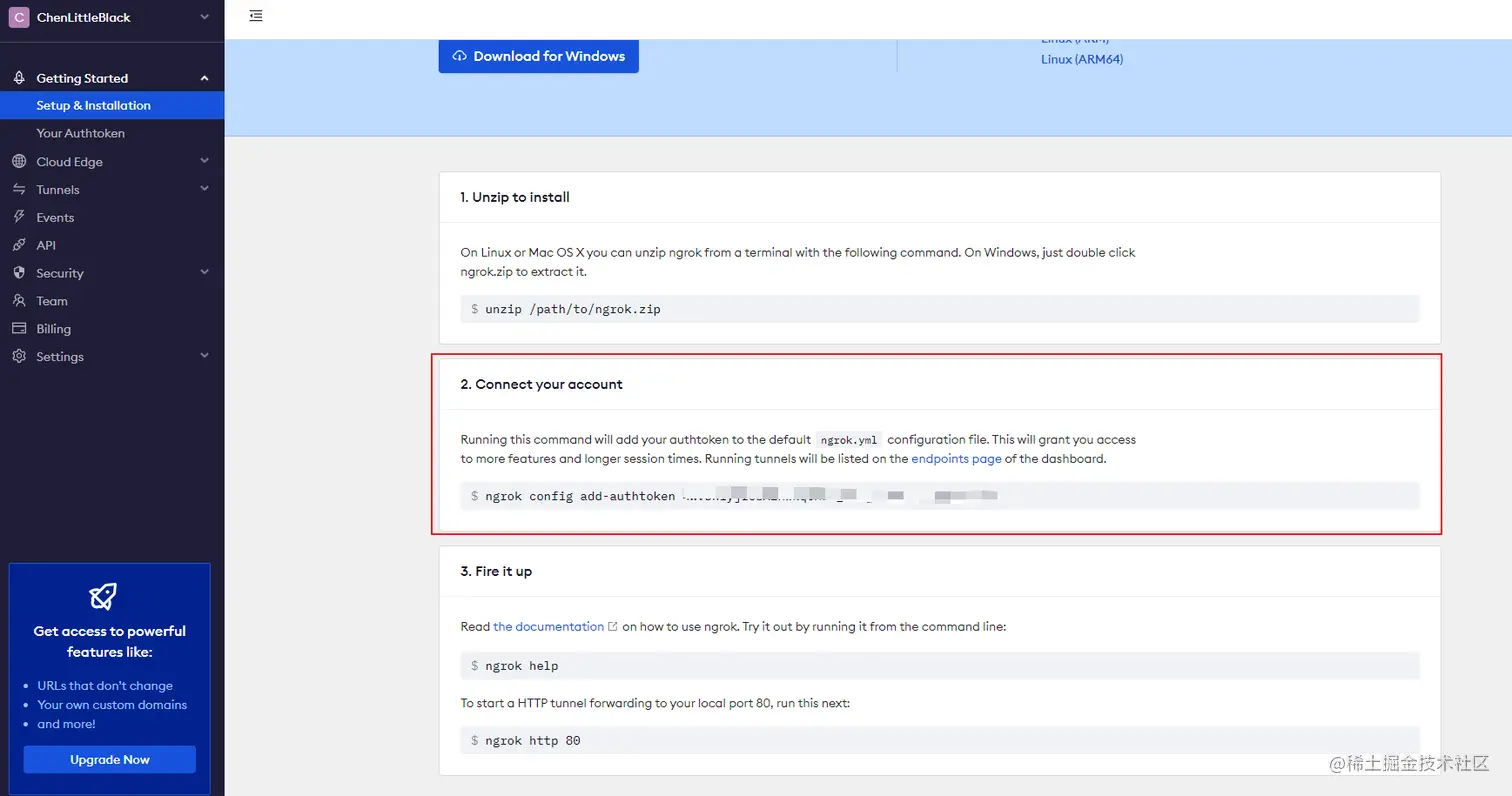1512x796 pixels.
Task: Expand the Settings chevron
Action: pos(204,357)
